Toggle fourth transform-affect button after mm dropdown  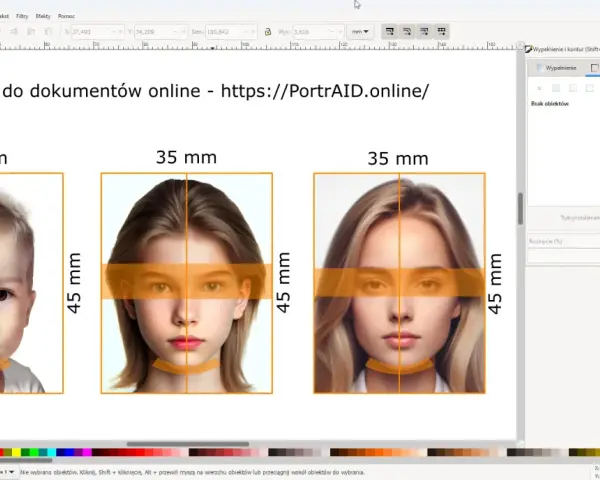pos(441,31)
